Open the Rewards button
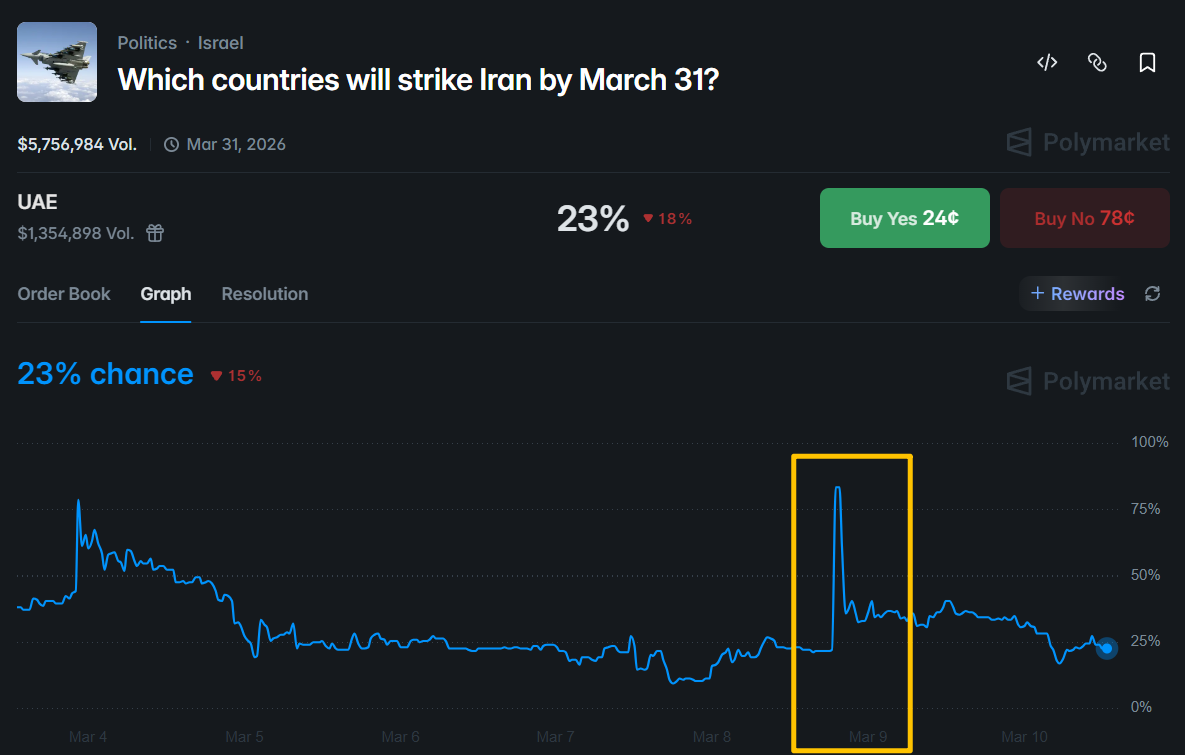The width and height of the screenshot is (1185, 755). click(x=1077, y=294)
